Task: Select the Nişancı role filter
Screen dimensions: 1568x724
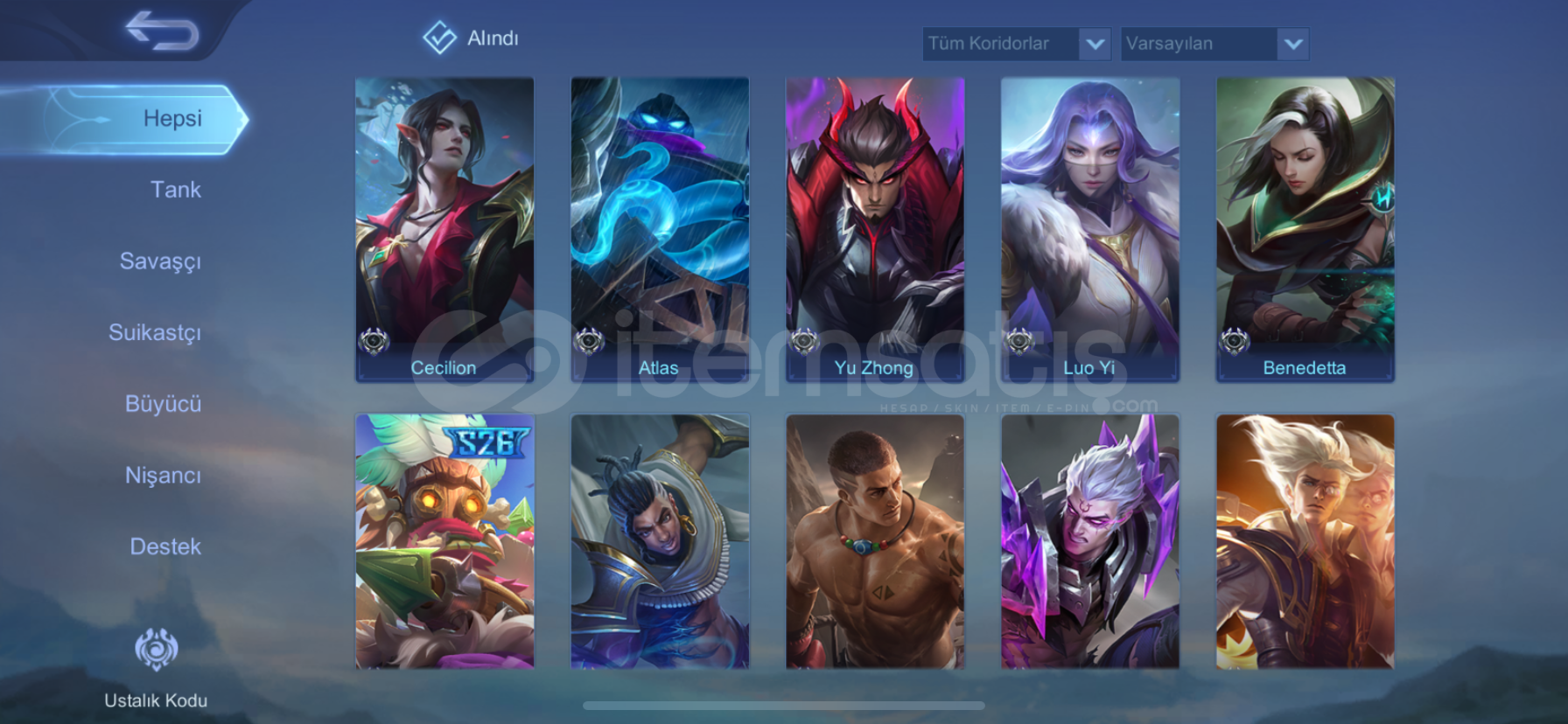Action: [x=163, y=476]
